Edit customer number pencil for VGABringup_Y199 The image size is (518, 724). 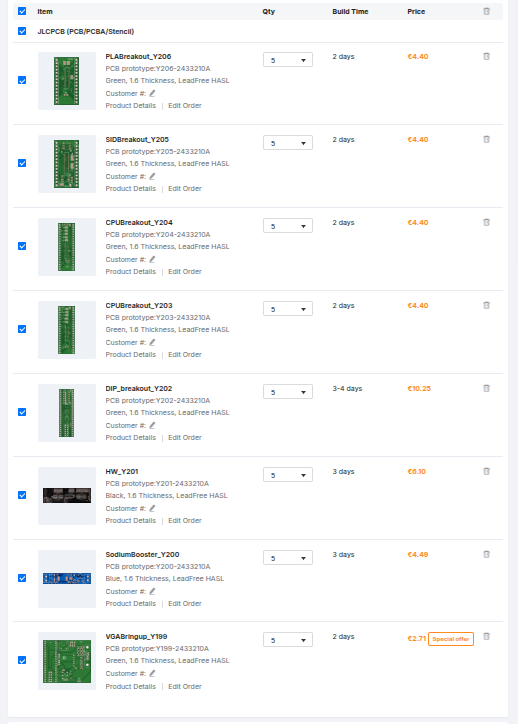click(152, 673)
